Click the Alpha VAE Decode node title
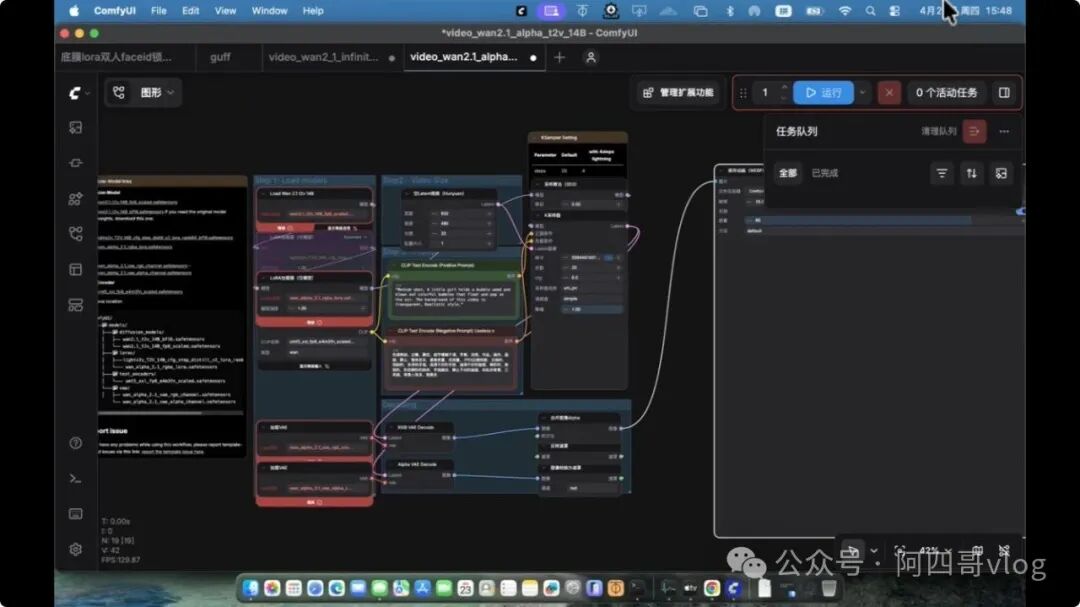 click(x=417, y=464)
